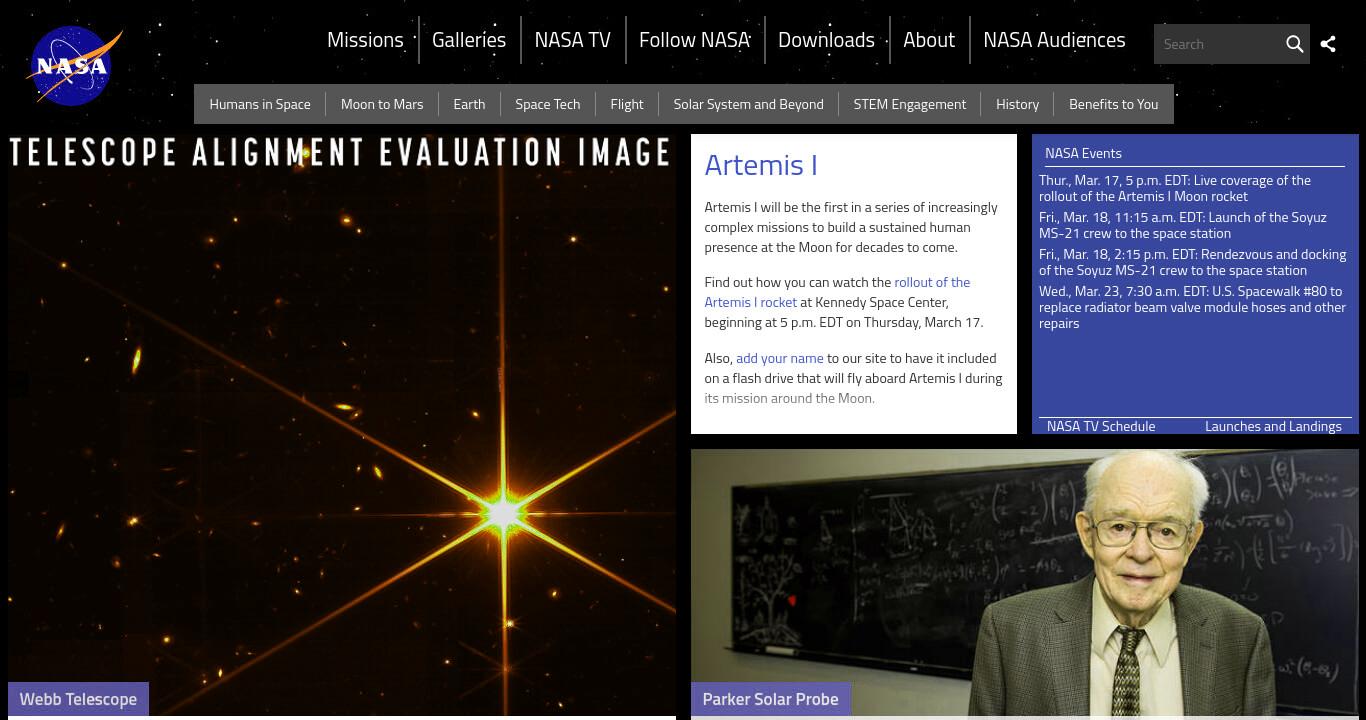Open U.S. Spacewalk #80 event
Viewport: 1366px width, 720px height.
tap(1192, 307)
